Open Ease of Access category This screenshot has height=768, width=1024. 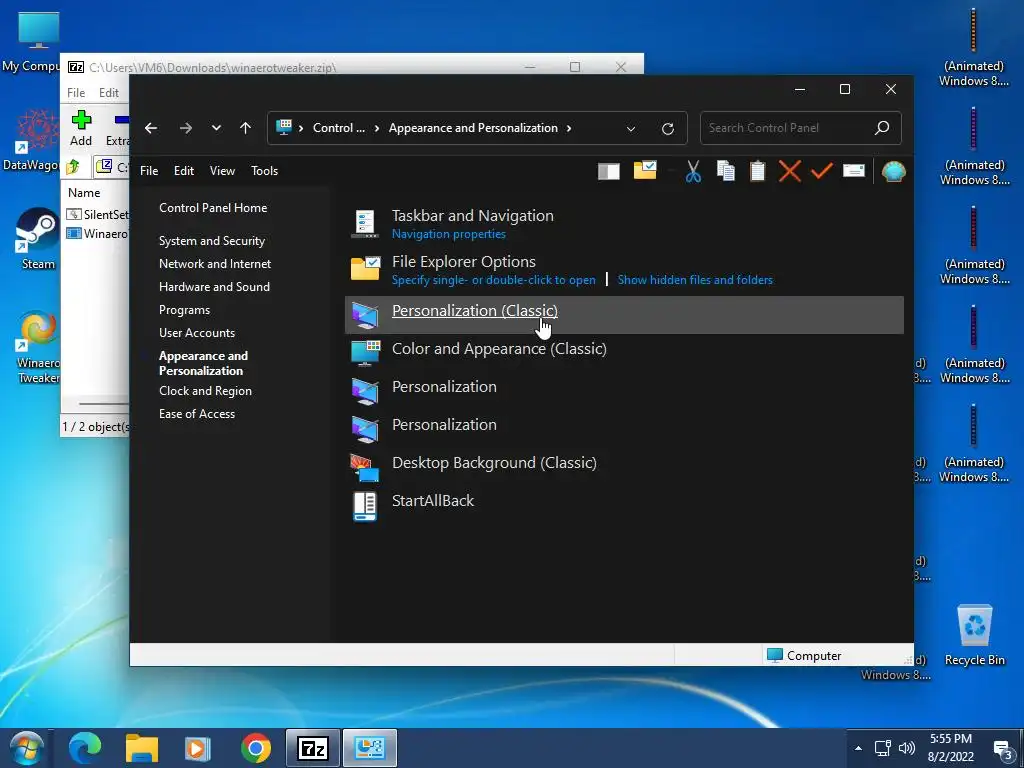tap(197, 413)
